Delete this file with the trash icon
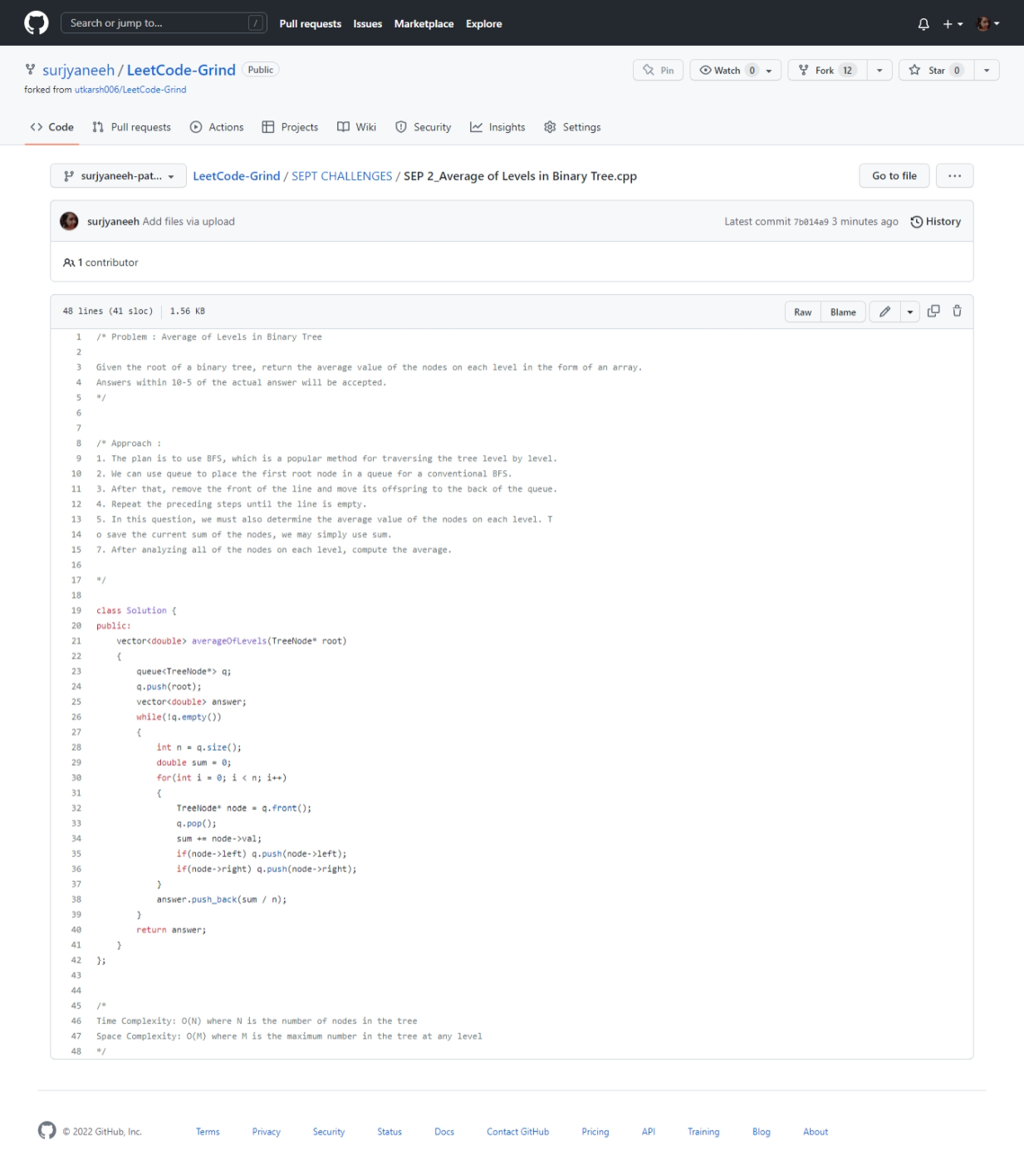Screen dimensions: 1024x1176 [x=957, y=311]
